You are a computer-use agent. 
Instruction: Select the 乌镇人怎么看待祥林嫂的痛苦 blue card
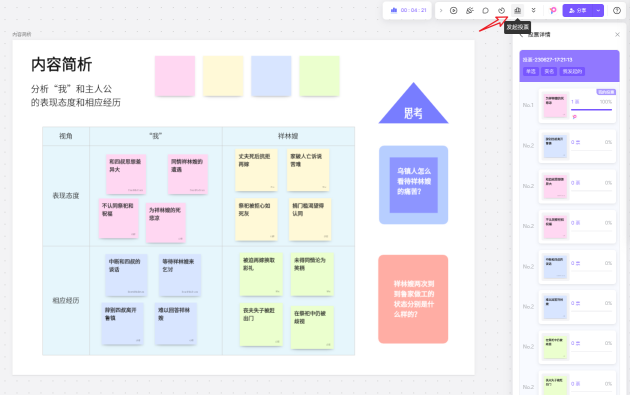[413, 185]
